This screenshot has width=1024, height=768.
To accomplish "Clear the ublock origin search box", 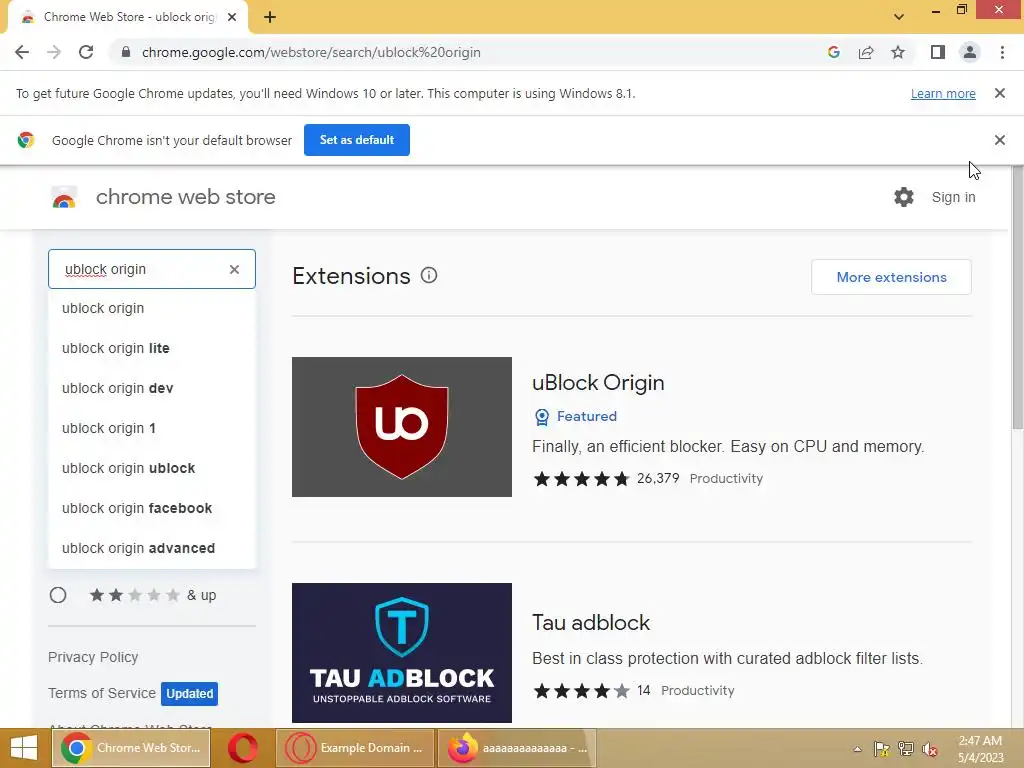I will [234, 269].
